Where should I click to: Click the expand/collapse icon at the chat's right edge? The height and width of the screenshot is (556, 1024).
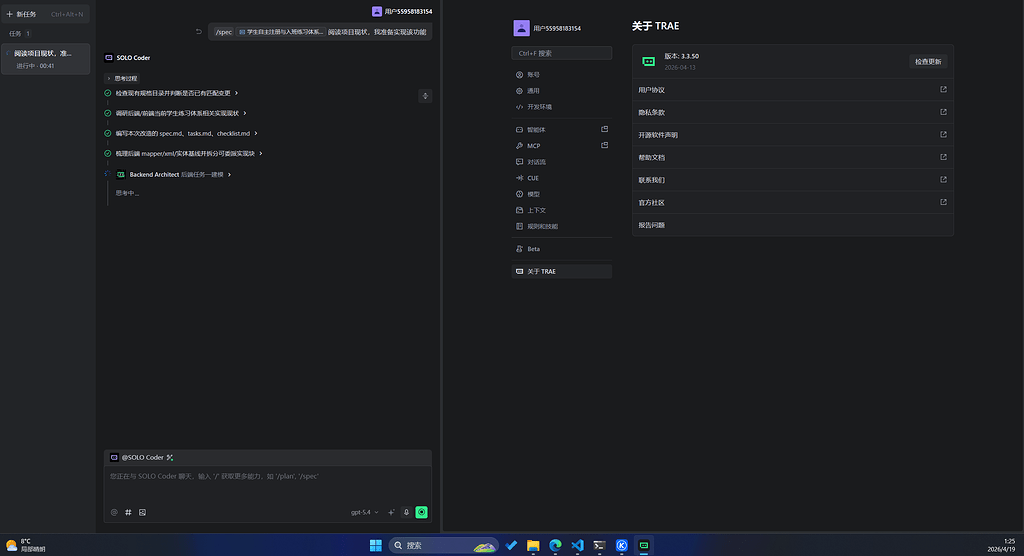[425, 96]
